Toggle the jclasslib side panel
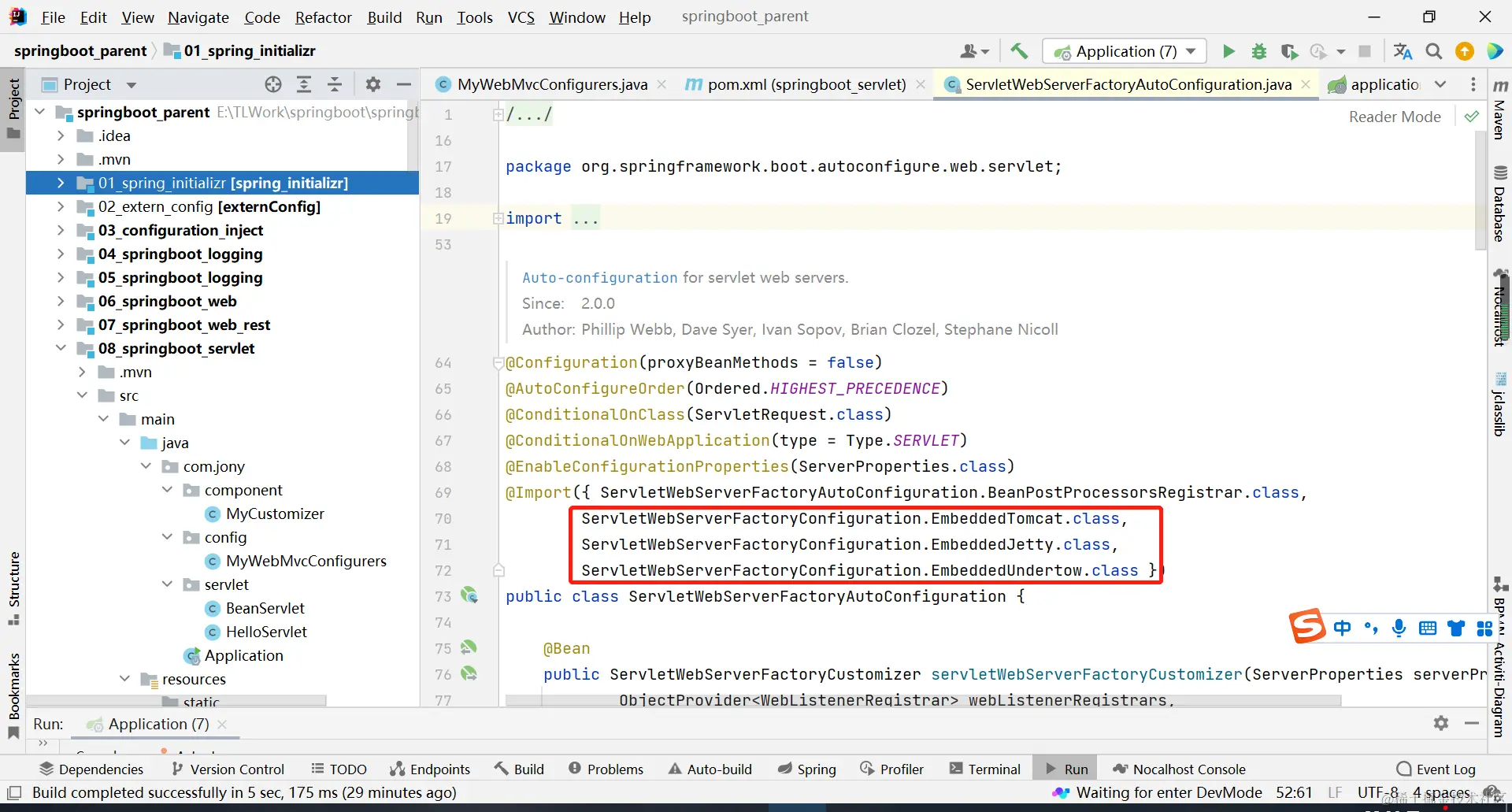The image size is (1512, 812). pos(1500,404)
